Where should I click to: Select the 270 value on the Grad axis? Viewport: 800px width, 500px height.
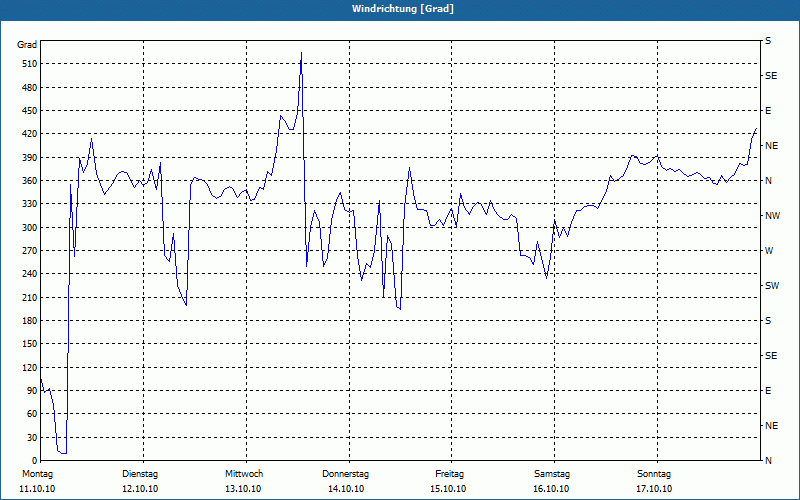pos(30,251)
